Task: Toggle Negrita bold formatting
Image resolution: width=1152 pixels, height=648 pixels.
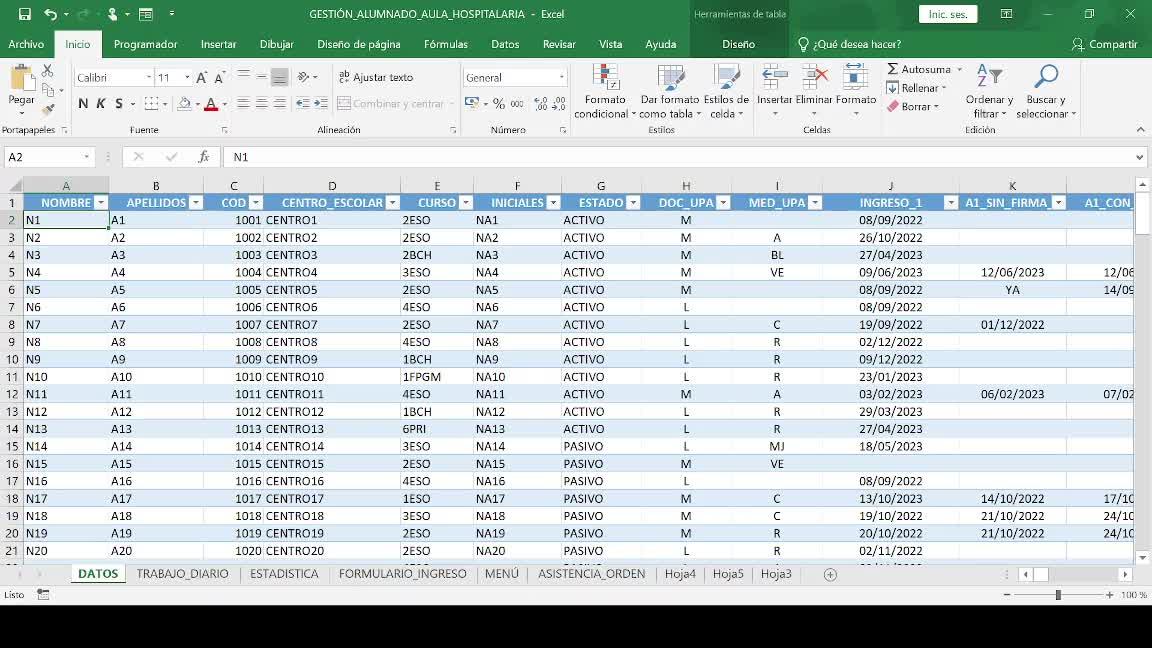Action: point(83,104)
